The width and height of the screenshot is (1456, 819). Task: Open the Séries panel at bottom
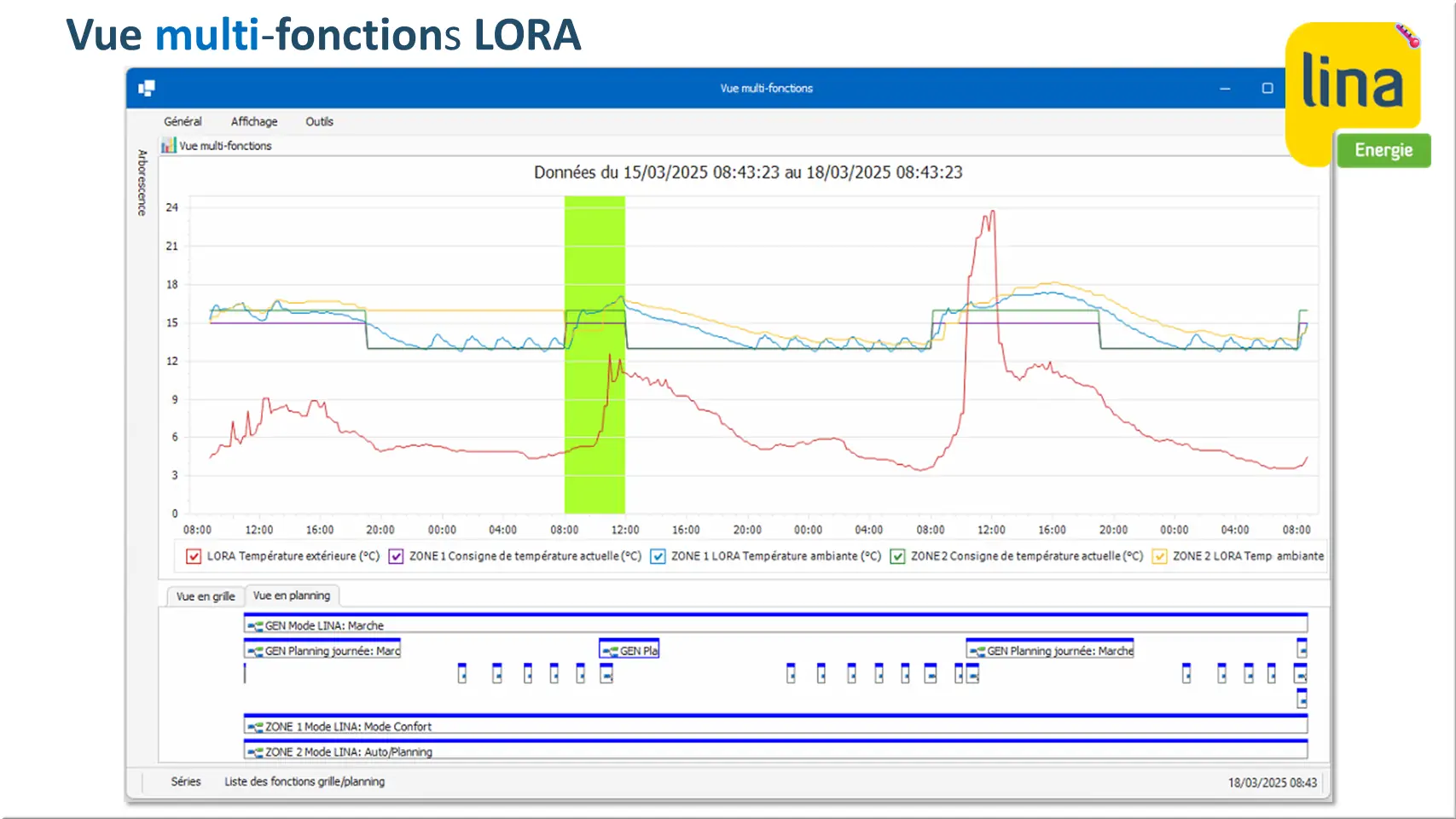pyautogui.click(x=186, y=781)
